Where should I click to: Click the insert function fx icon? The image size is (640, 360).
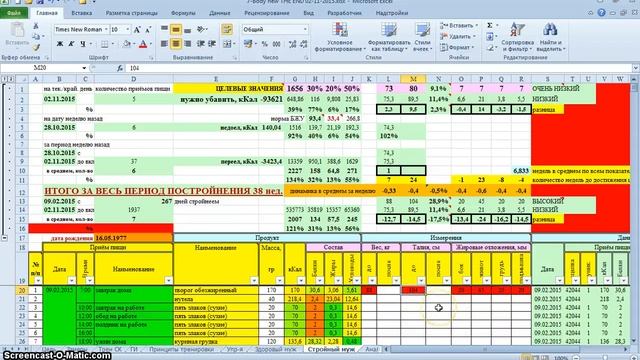pyautogui.click(x=120, y=68)
